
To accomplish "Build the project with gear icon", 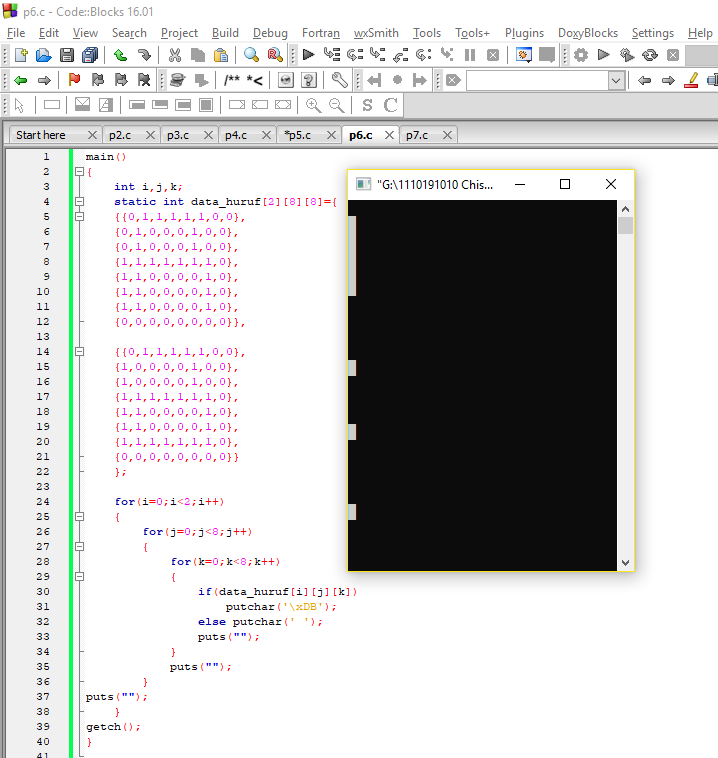I will pos(581,55).
